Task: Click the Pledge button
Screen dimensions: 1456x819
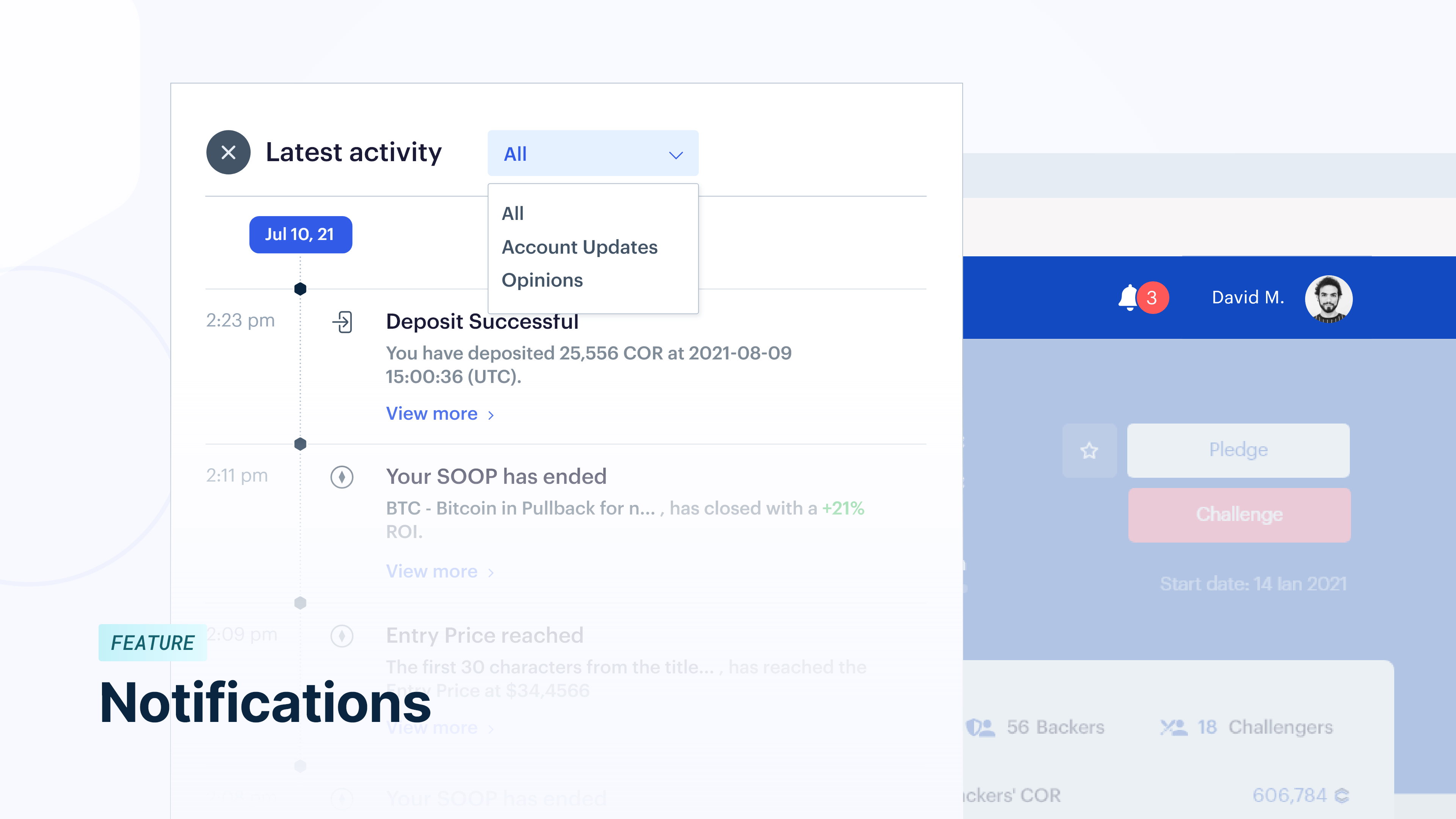Action: click(x=1238, y=449)
